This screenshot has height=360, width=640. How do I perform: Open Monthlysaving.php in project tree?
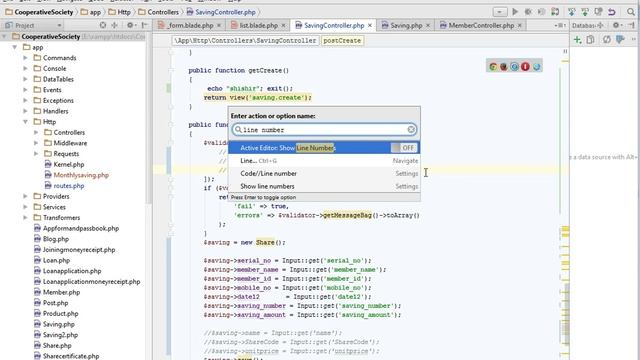pos(81,175)
